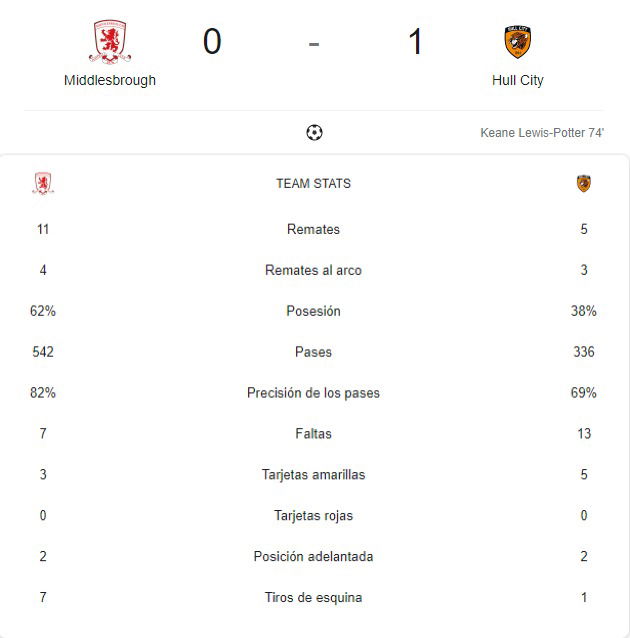Image resolution: width=630 pixels, height=638 pixels.
Task: Select the Tarjetas amarillas label
Action: [x=313, y=474]
